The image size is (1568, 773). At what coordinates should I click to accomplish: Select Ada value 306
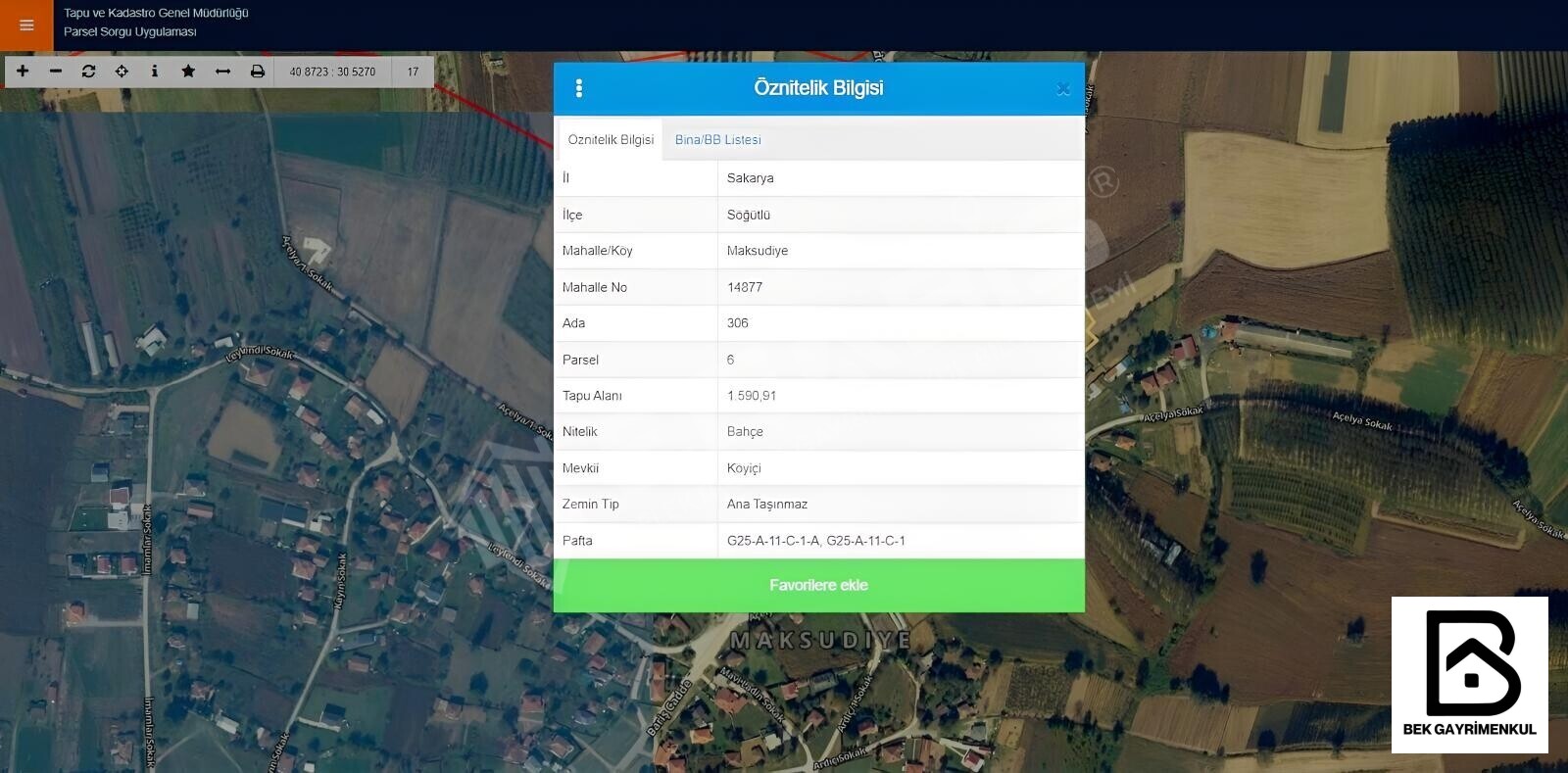click(738, 323)
